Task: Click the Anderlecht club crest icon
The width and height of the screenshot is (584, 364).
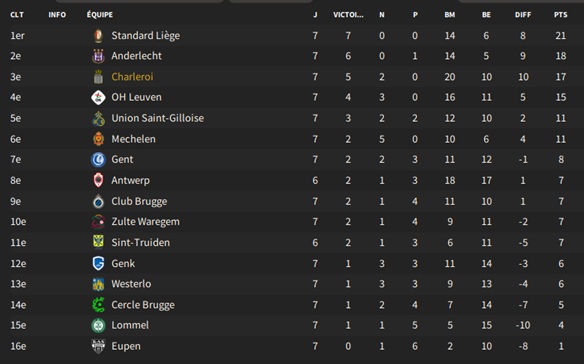Action: (98, 56)
